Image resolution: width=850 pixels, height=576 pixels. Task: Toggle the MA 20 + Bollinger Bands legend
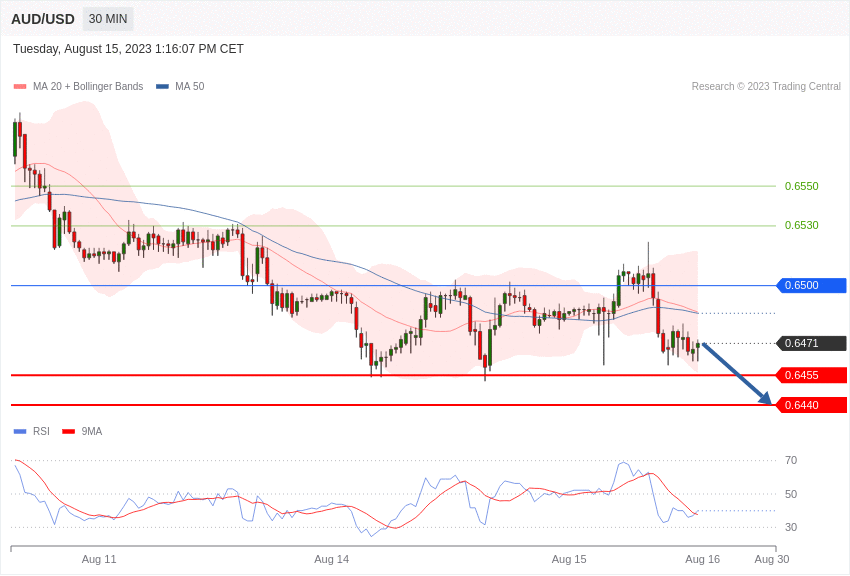[79, 86]
